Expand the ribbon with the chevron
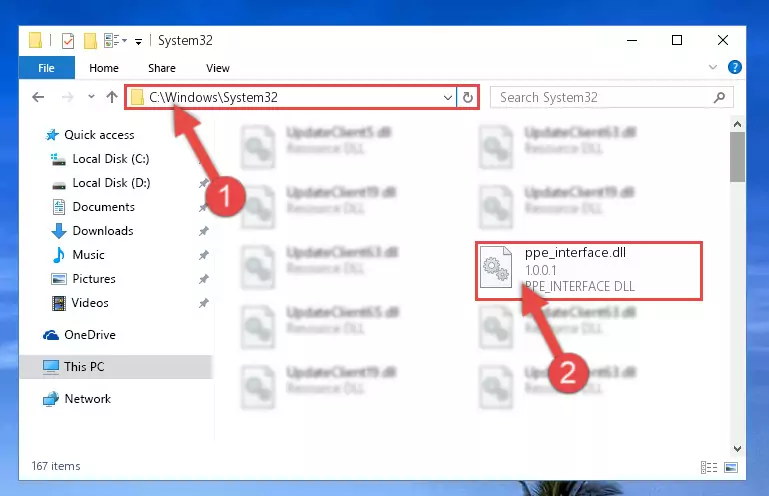Viewport: 769px width, 496px height. pos(713,67)
